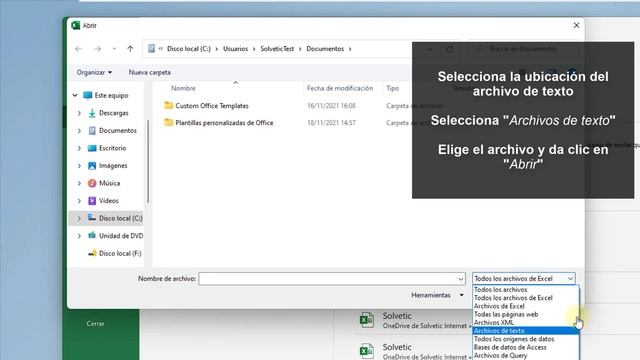Sort by Nombre column header
Viewport: 640px width, 360px height.
click(x=183, y=88)
